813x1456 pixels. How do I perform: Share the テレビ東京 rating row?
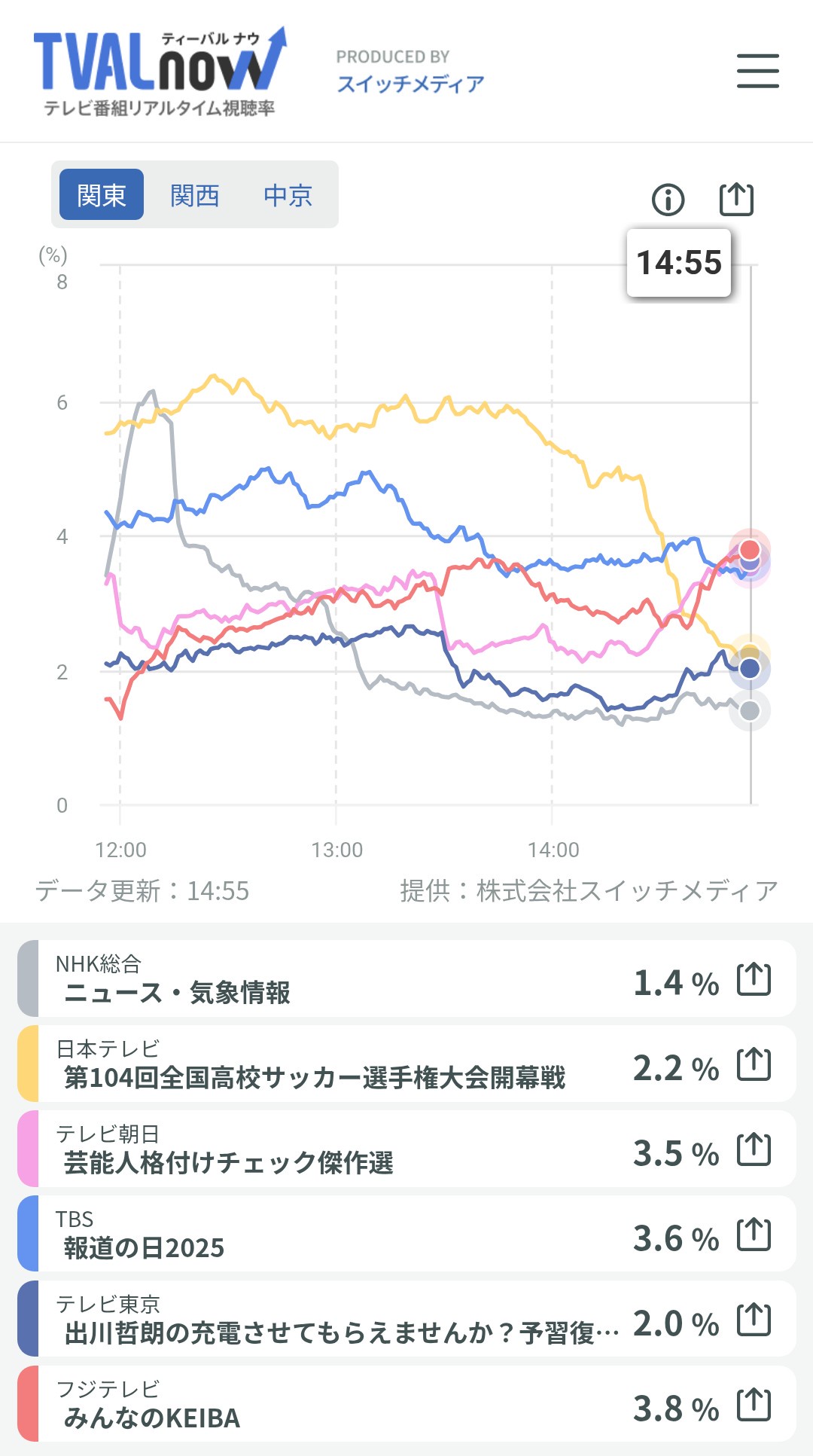pyautogui.click(x=754, y=1320)
